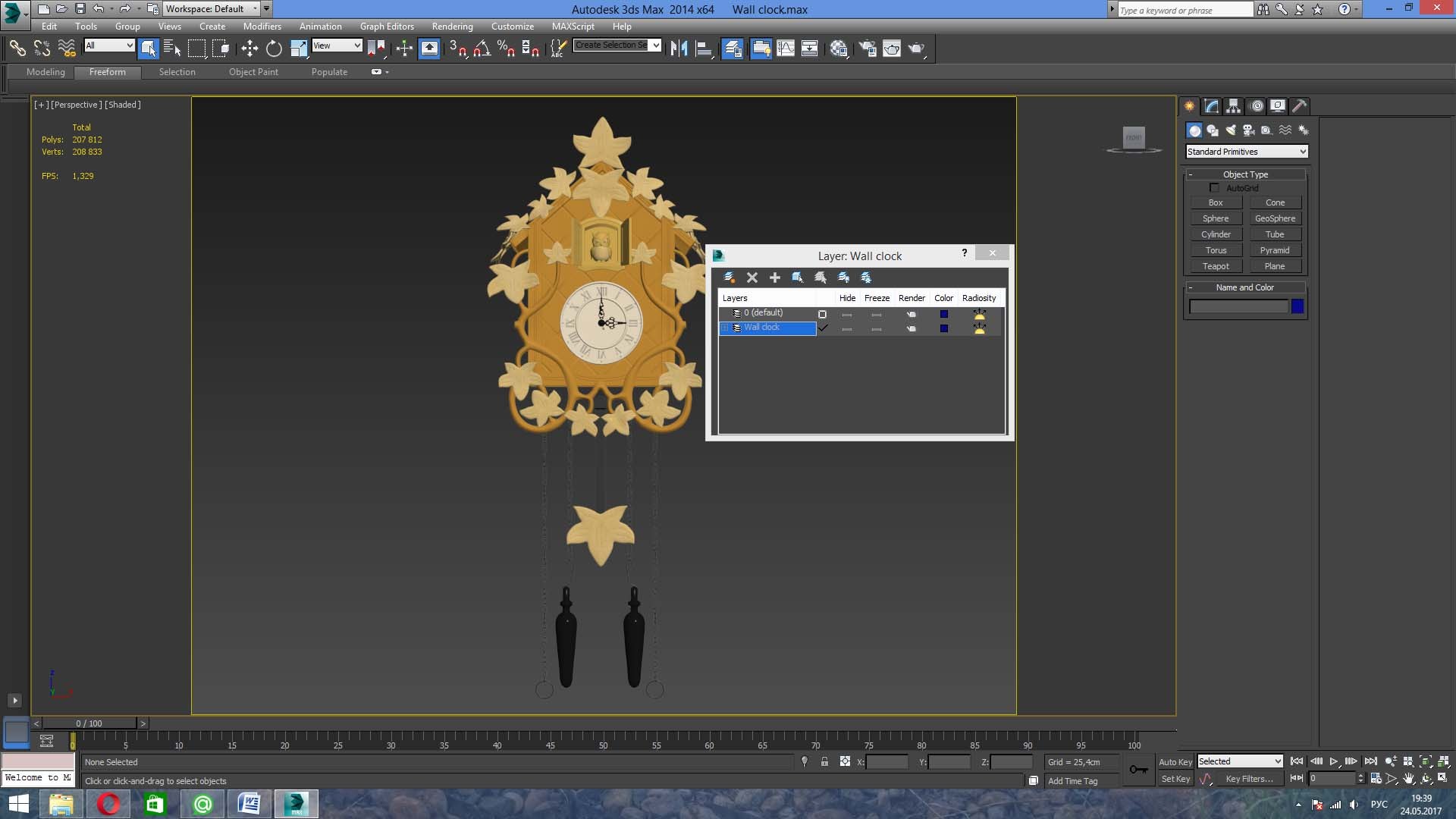Toggle the Selection Lock padlock
This screenshot has width=1456, height=819.
(824, 761)
